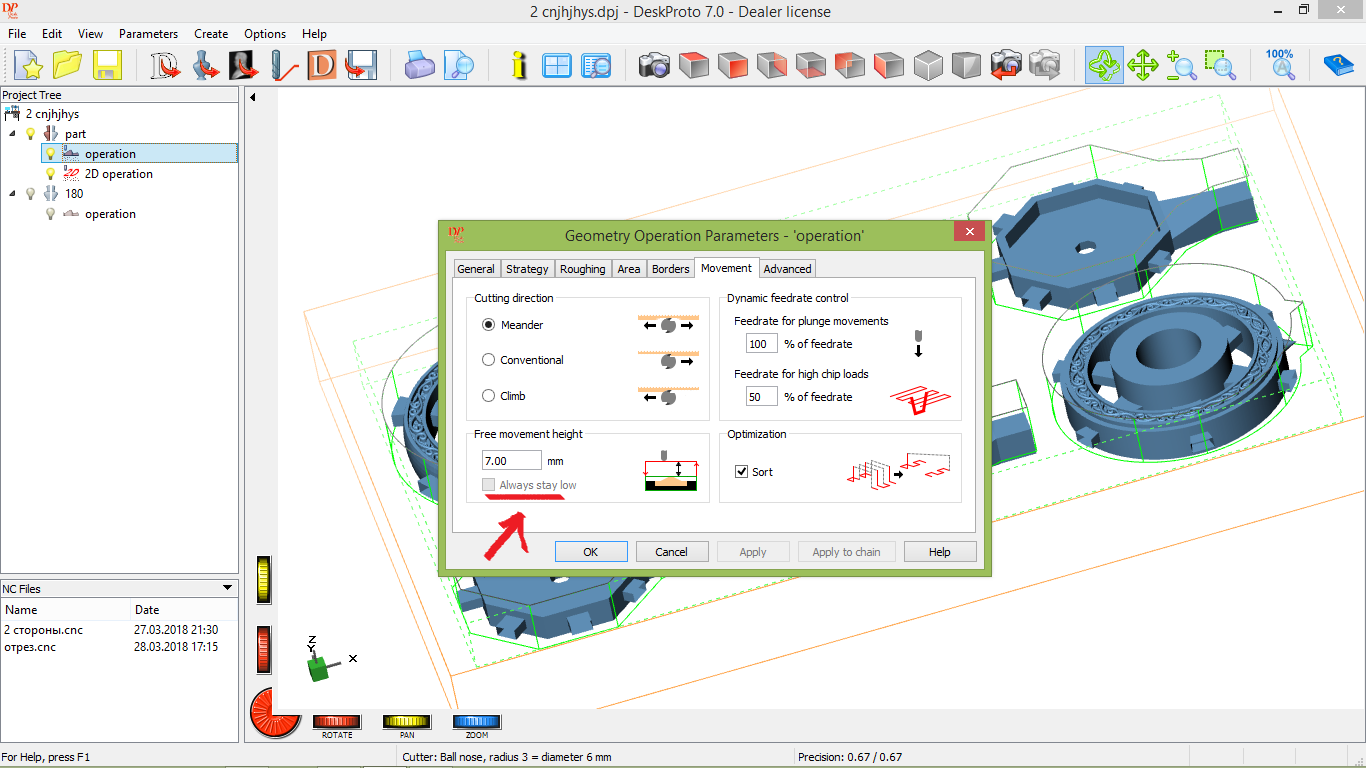The width and height of the screenshot is (1366, 768).
Task: Click the plain camera icon in the toolbar
Action: (655, 66)
